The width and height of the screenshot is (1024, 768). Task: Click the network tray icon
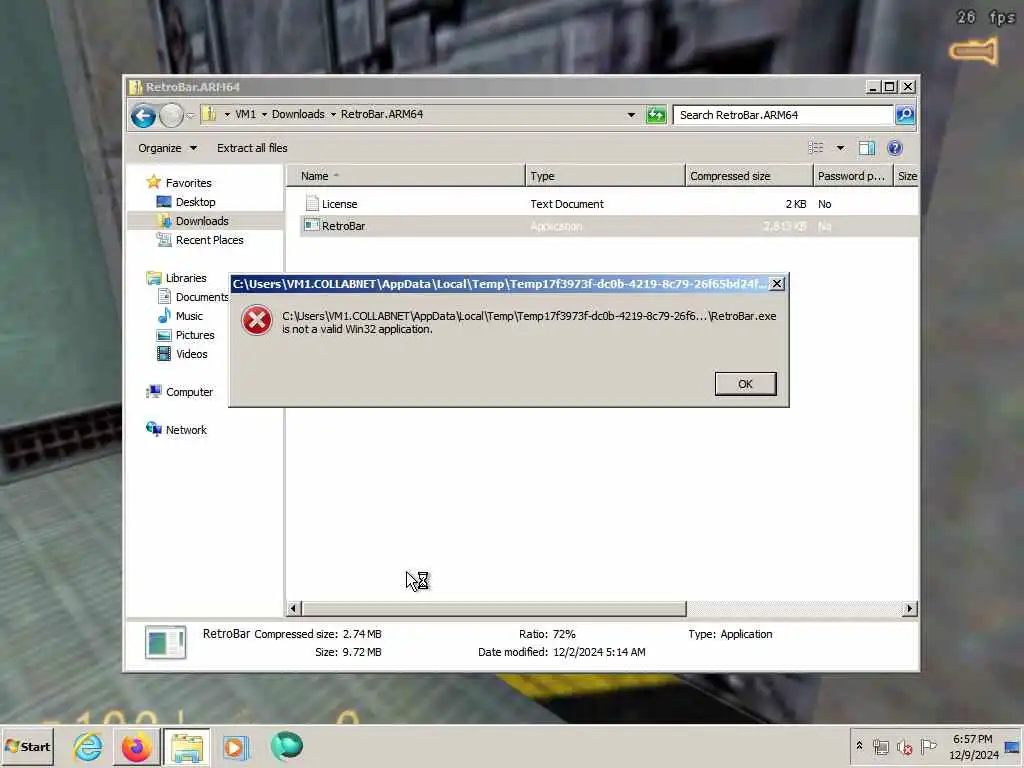coord(881,747)
